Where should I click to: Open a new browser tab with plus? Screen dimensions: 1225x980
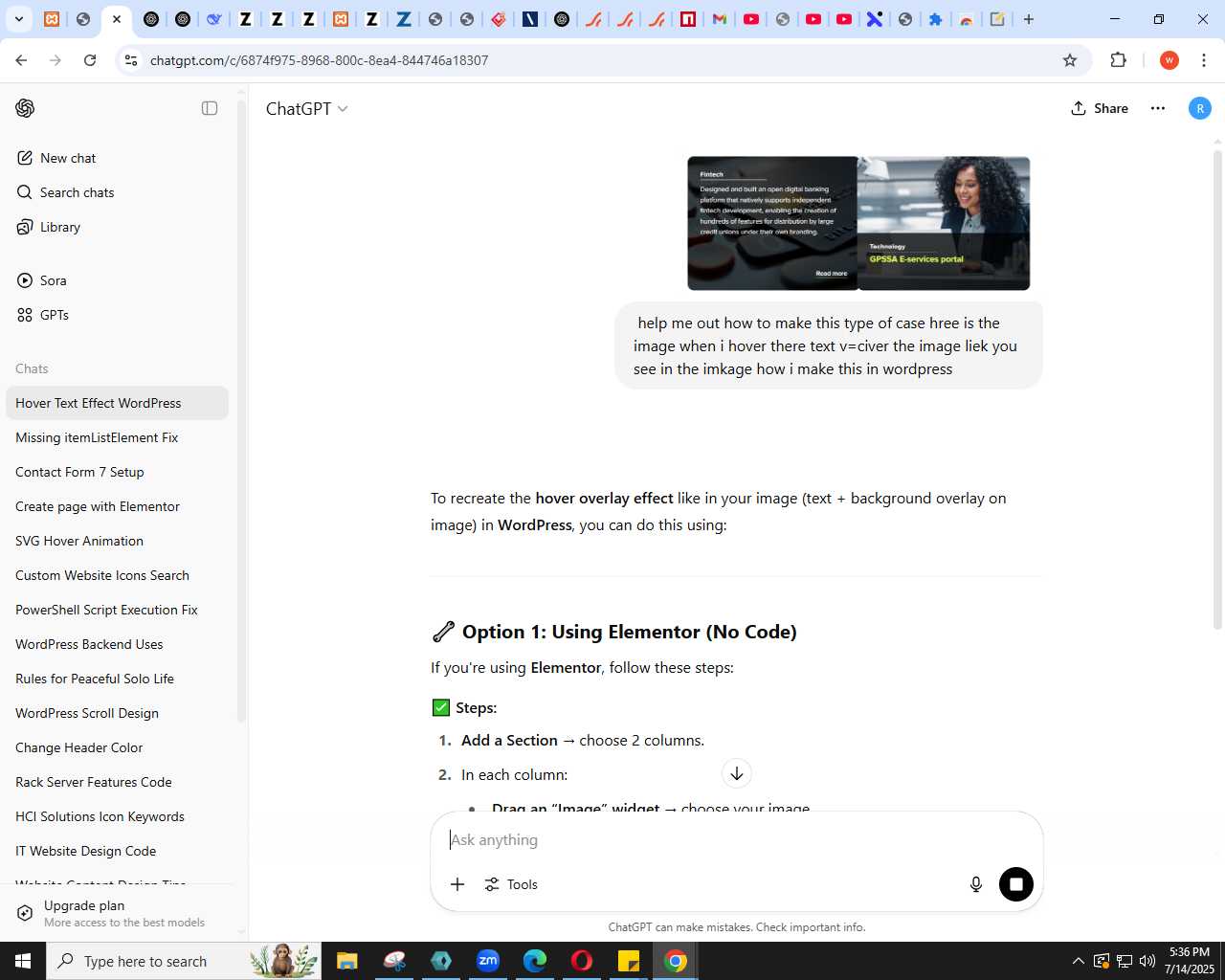click(1029, 19)
